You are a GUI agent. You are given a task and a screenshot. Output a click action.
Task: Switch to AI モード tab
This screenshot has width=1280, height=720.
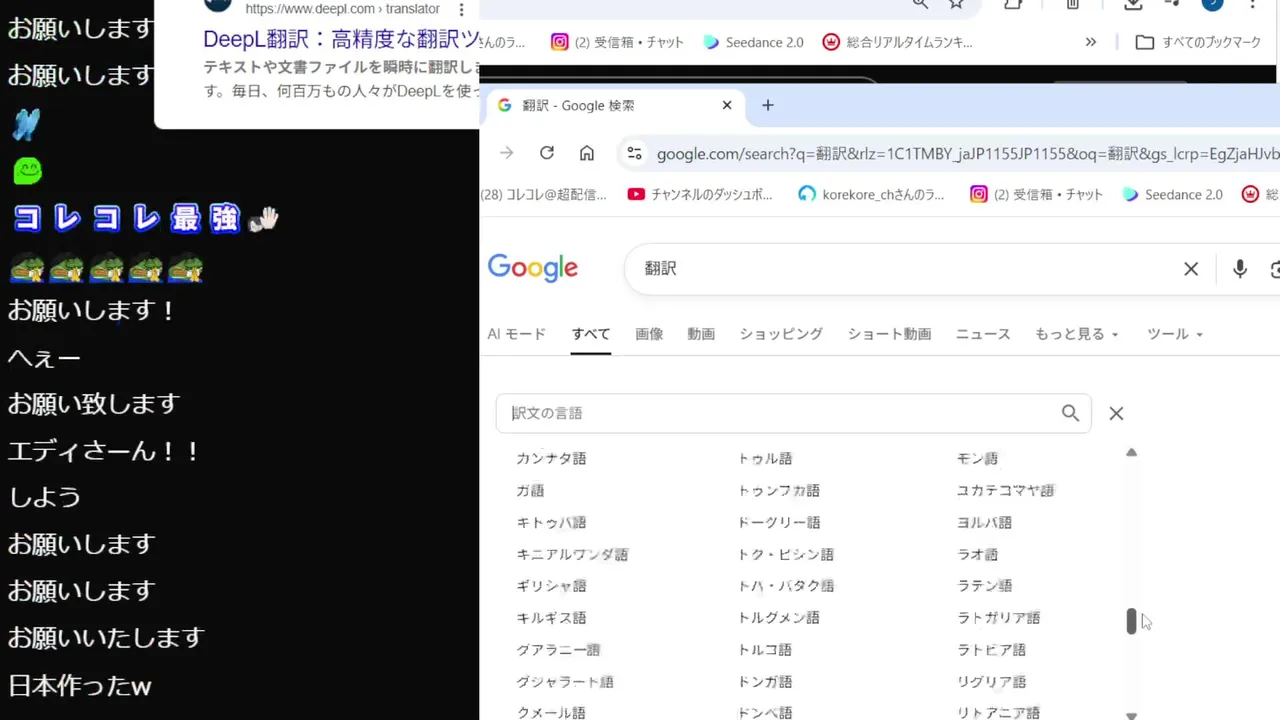coord(517,334)
